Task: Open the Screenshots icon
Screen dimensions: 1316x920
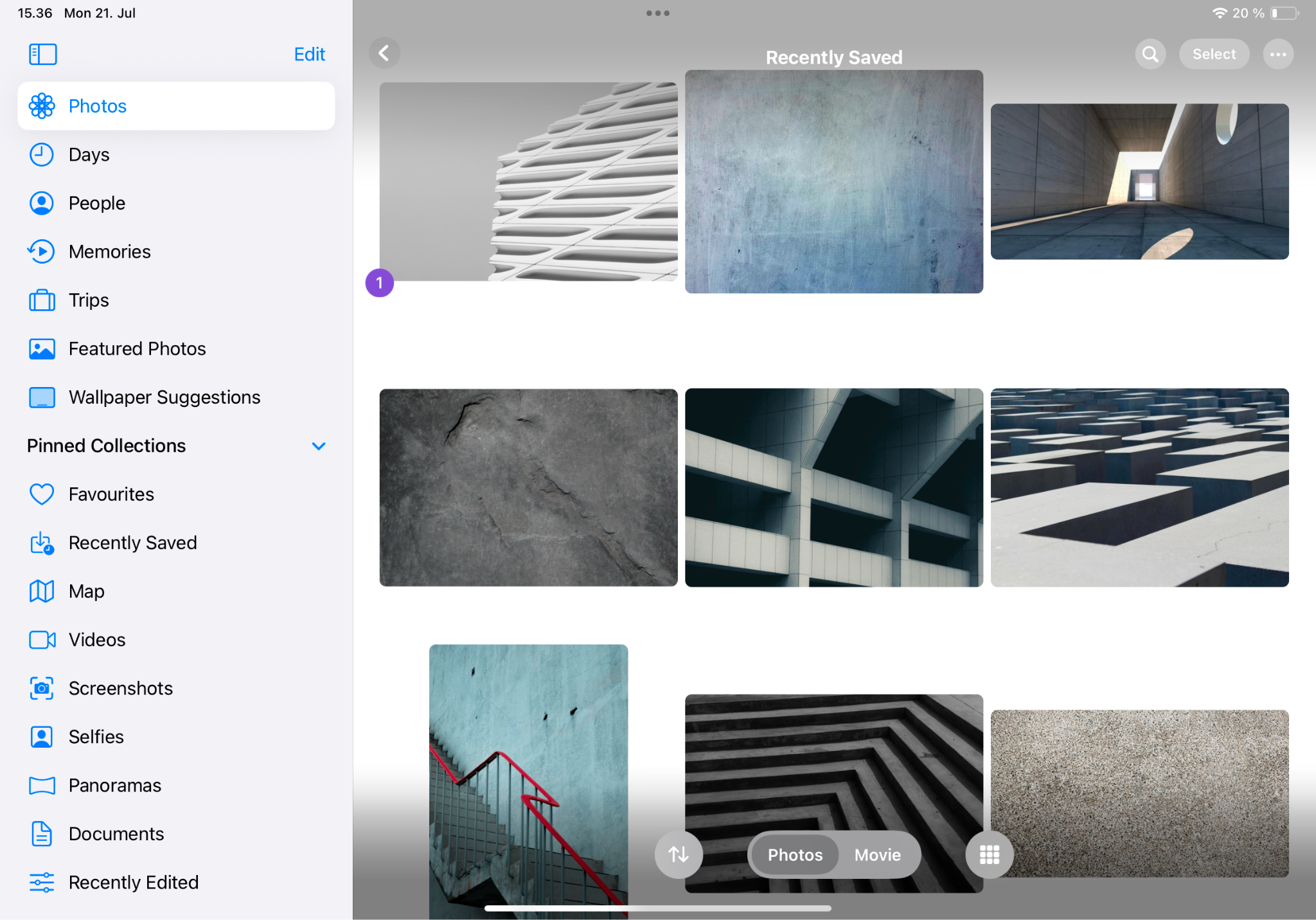Action: (x=42, y=689)
